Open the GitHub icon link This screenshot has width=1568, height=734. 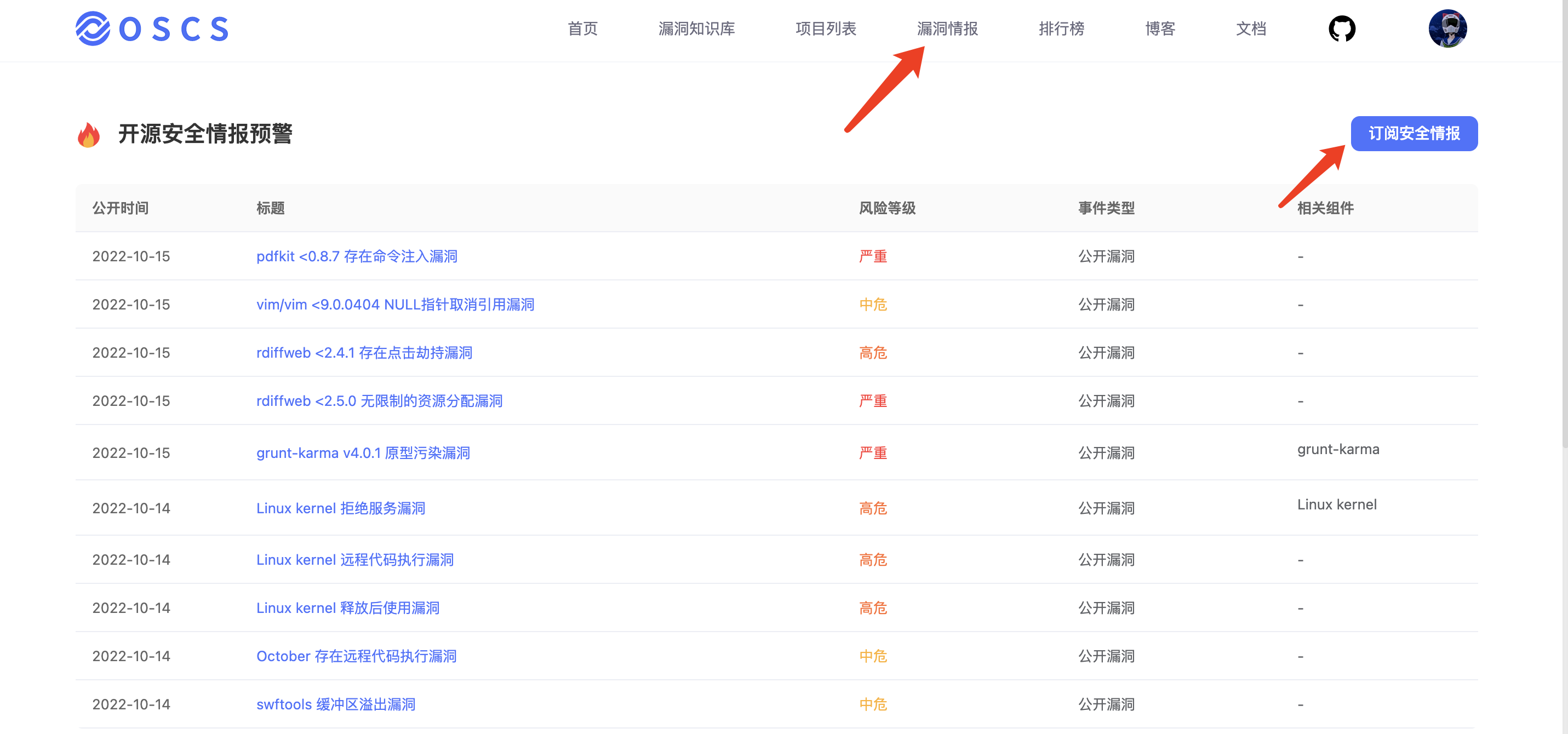point(1342,28)
